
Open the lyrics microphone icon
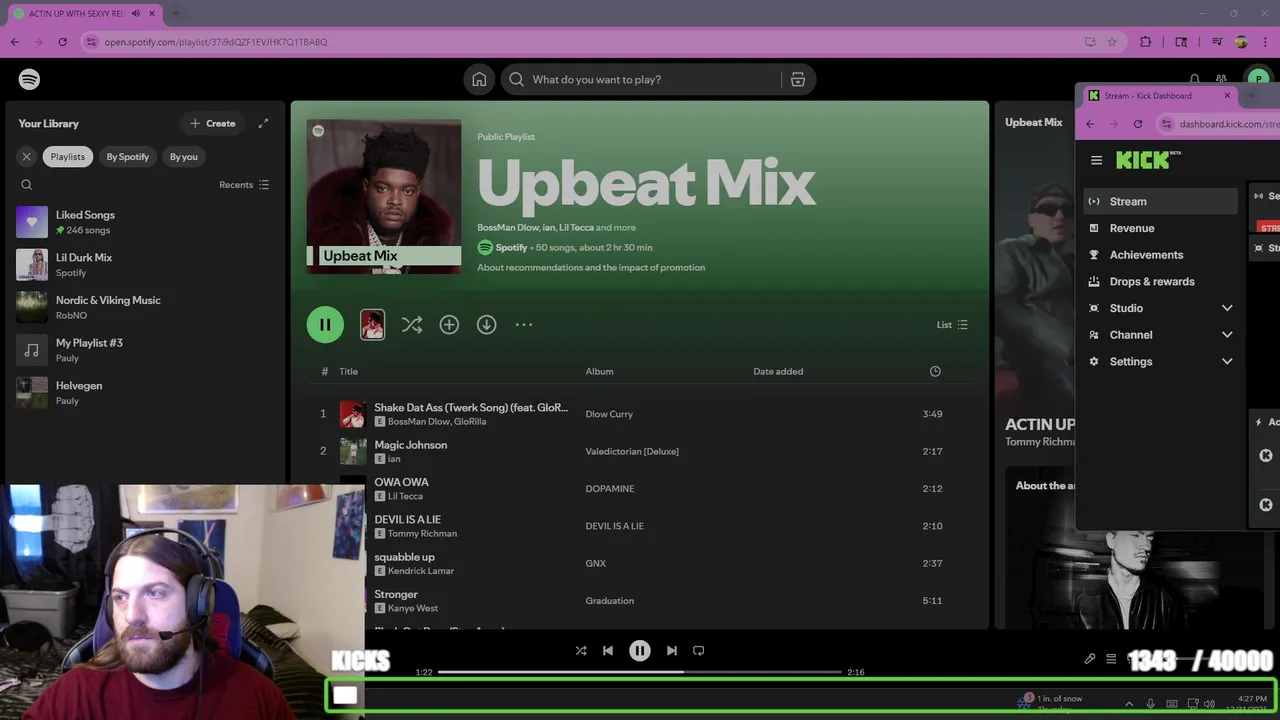pos(1090,659)
